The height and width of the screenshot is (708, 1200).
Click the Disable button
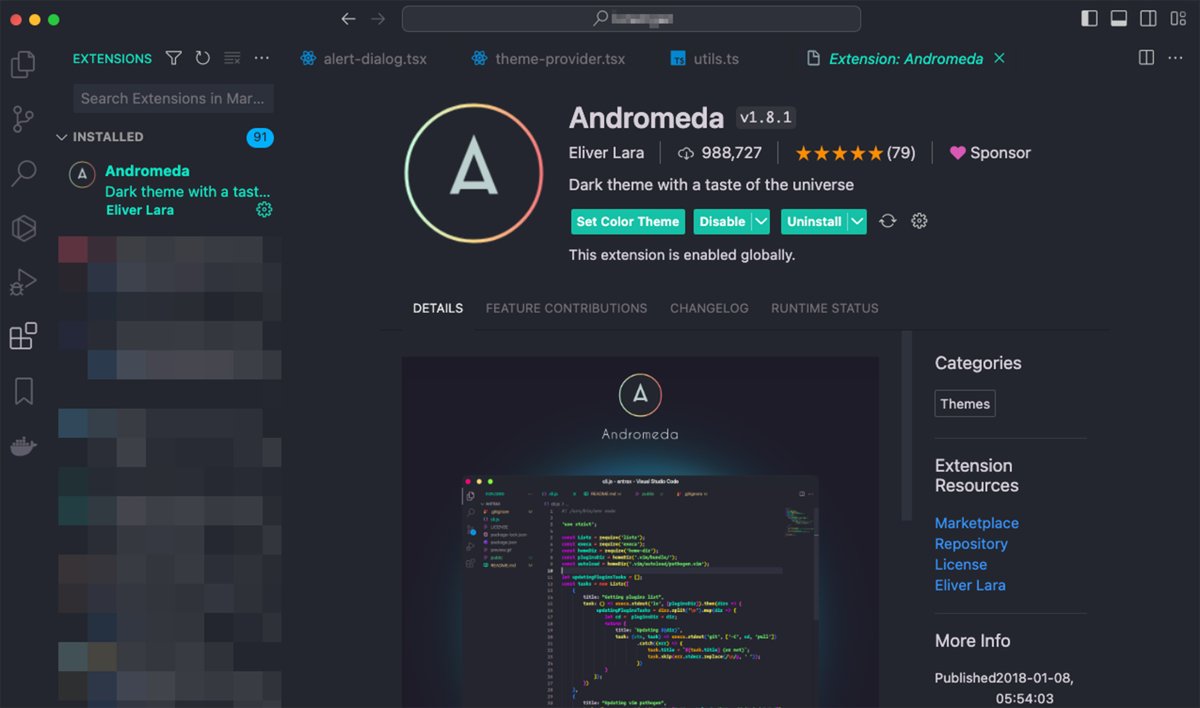pyautogui.click(x=722, y=222)
